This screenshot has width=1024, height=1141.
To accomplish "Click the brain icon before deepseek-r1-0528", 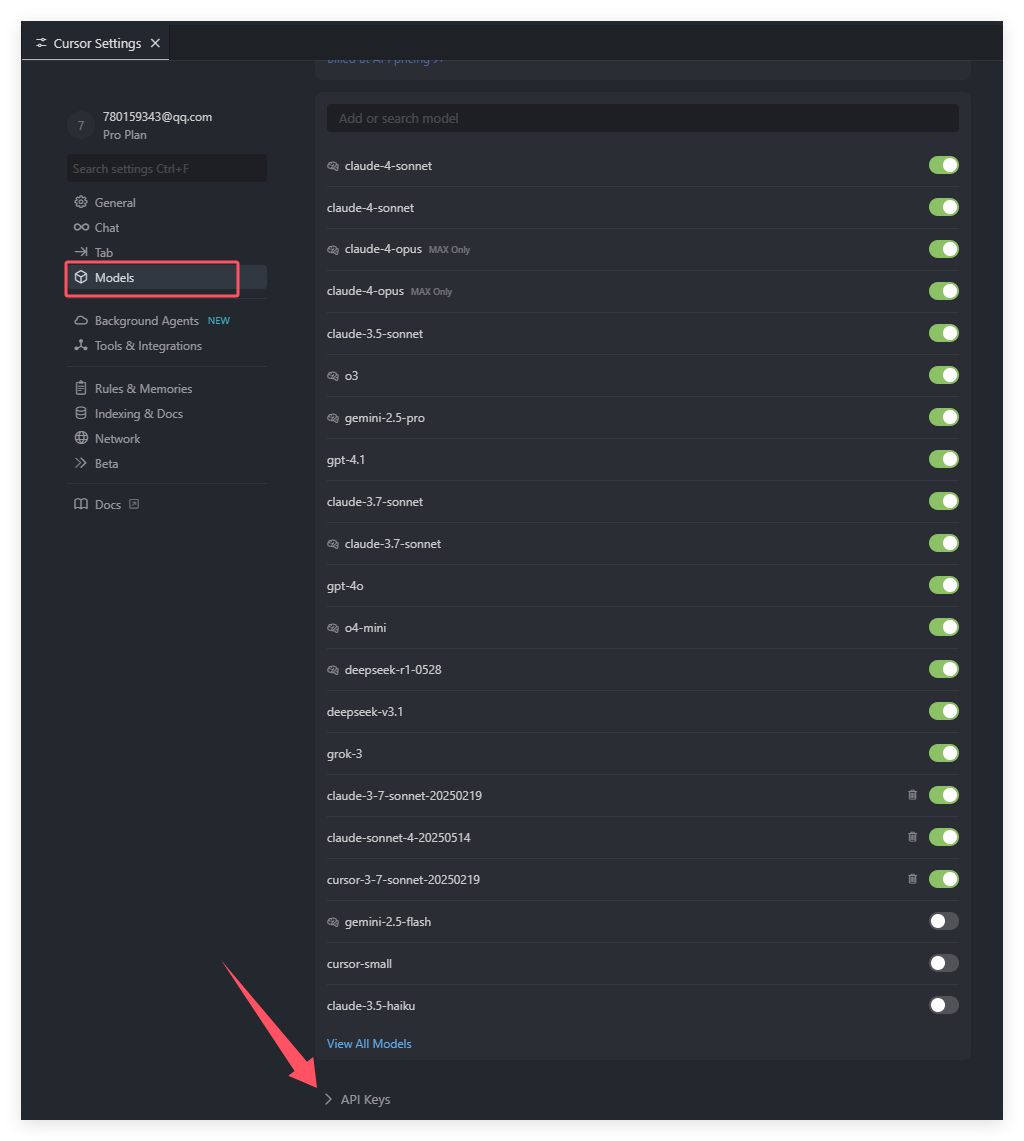I will point(333,669).
